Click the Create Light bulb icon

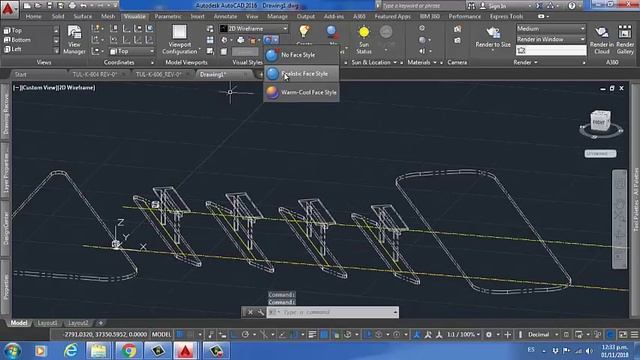pos(304,31)
